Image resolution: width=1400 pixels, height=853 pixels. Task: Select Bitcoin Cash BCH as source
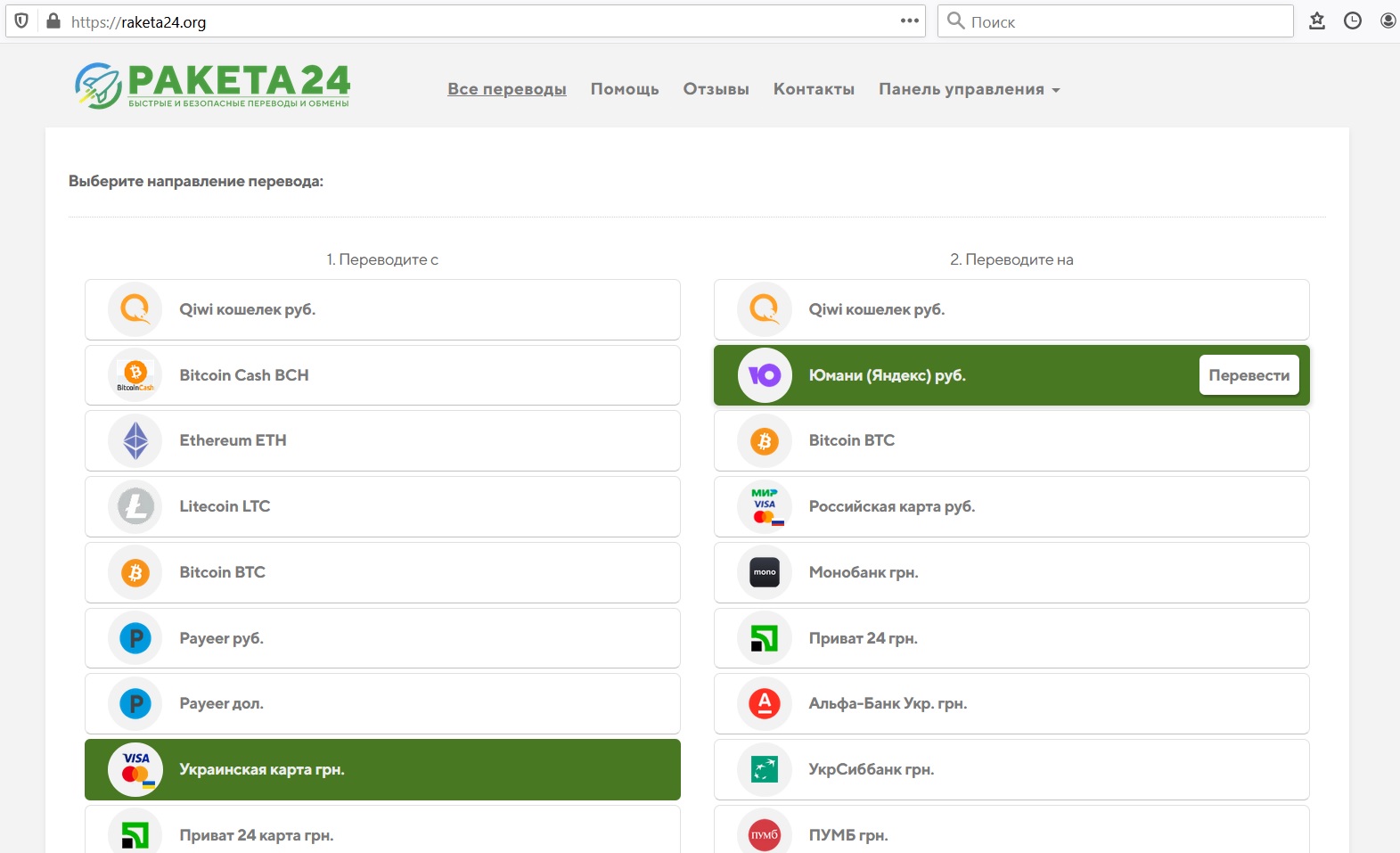(x=382, y=375)
